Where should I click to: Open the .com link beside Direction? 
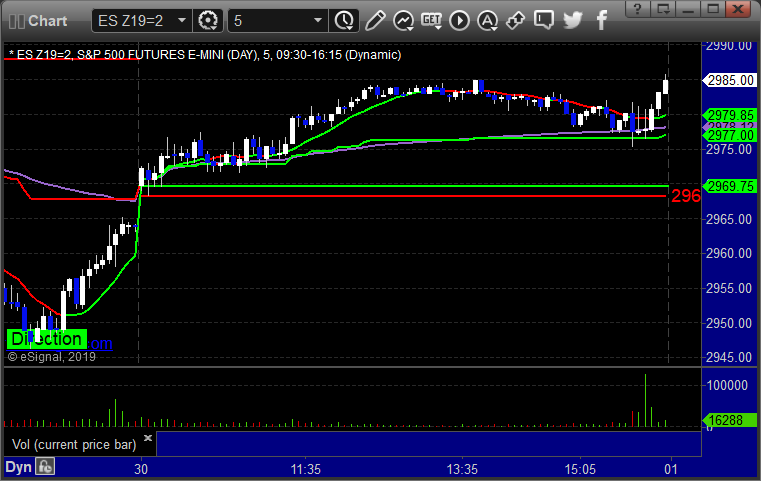point(99,344)
